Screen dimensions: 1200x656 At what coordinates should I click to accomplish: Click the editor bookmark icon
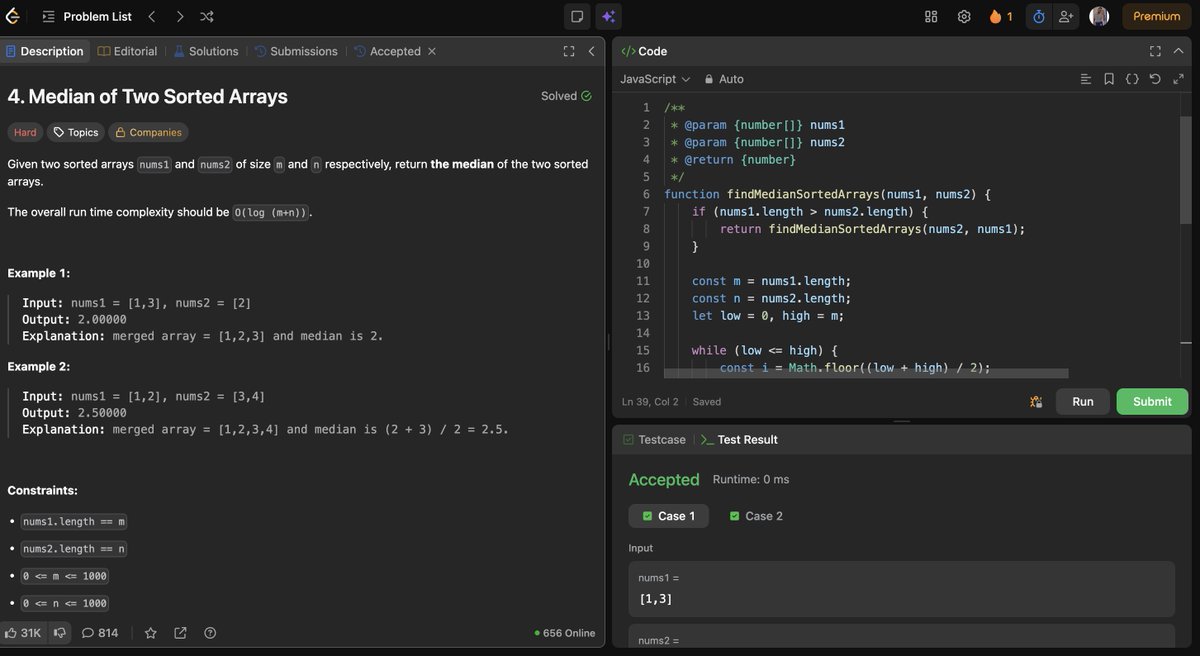tap(1109, 79)
